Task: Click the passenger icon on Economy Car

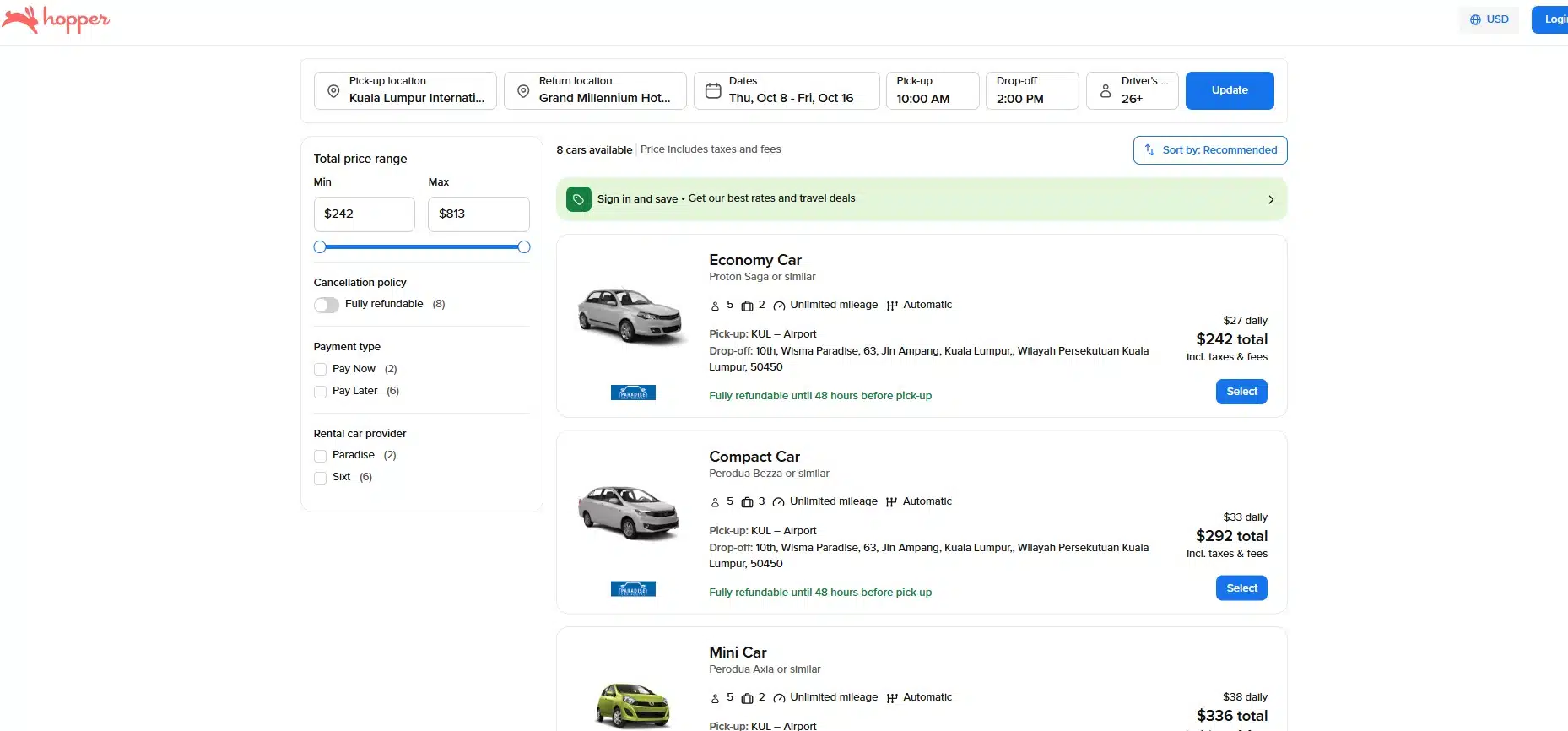Action: tap(715, 306)
